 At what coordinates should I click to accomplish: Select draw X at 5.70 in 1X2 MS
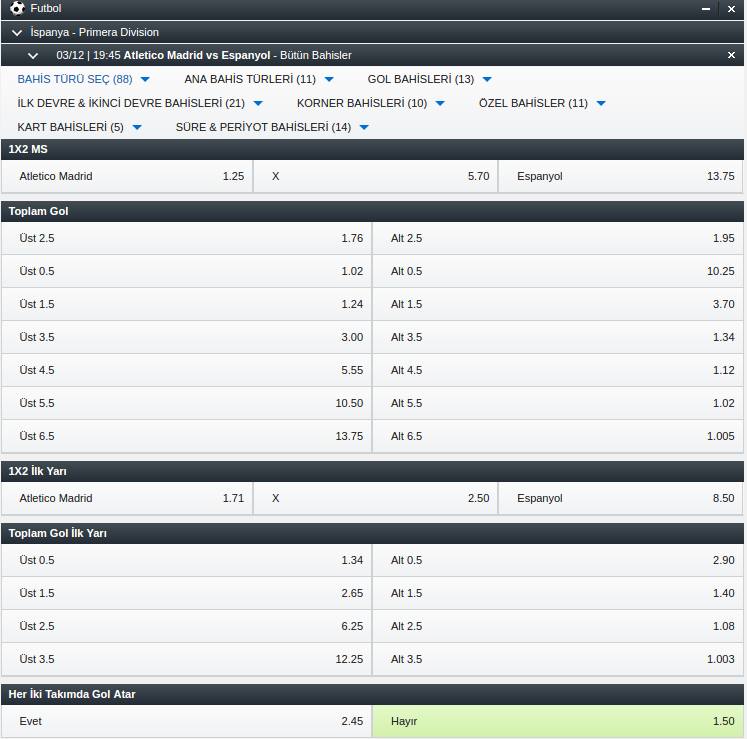tap(375, 176)
